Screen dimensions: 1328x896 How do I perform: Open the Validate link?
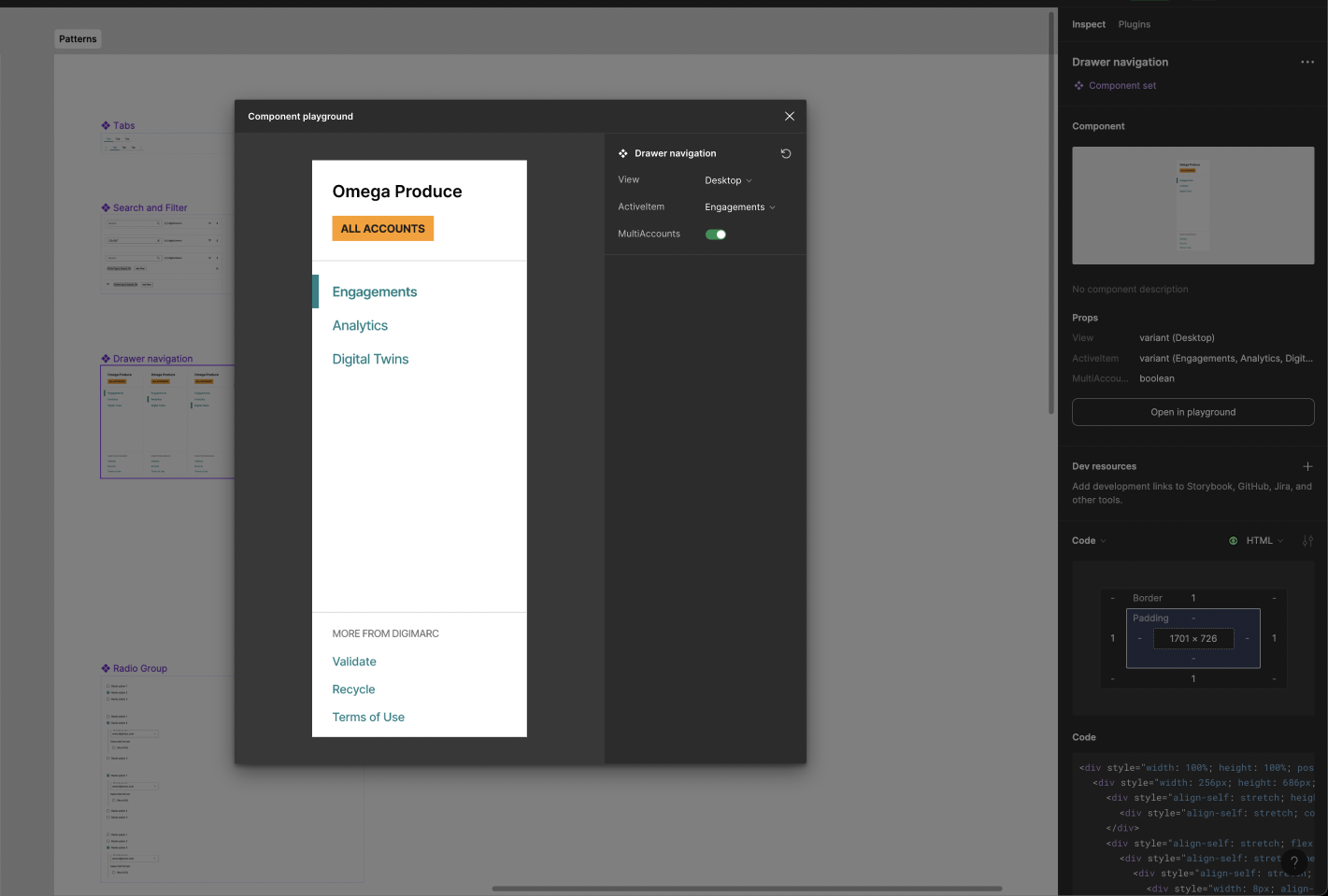[x=354, y=661]
